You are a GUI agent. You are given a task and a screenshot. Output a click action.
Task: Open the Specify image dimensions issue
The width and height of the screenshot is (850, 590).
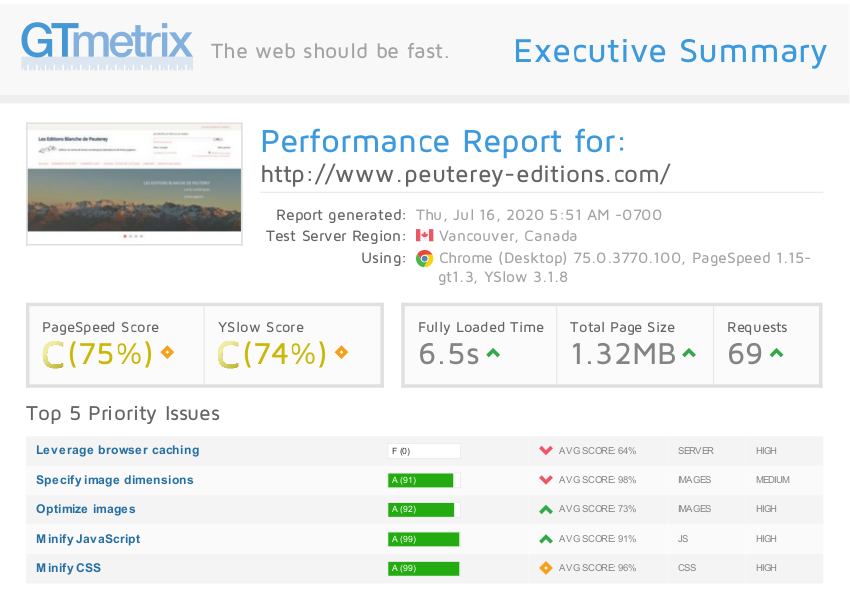(x=115, y=480)
